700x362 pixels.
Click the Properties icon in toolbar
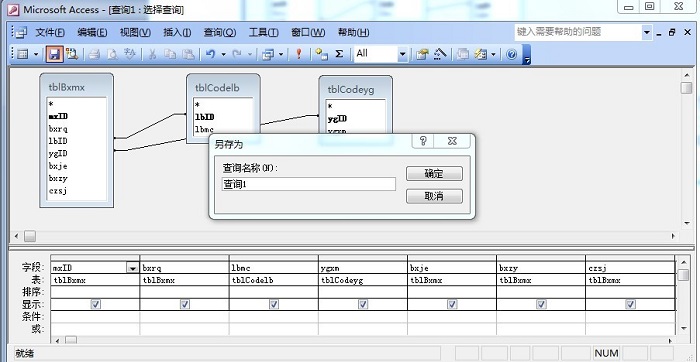[422, 54]
